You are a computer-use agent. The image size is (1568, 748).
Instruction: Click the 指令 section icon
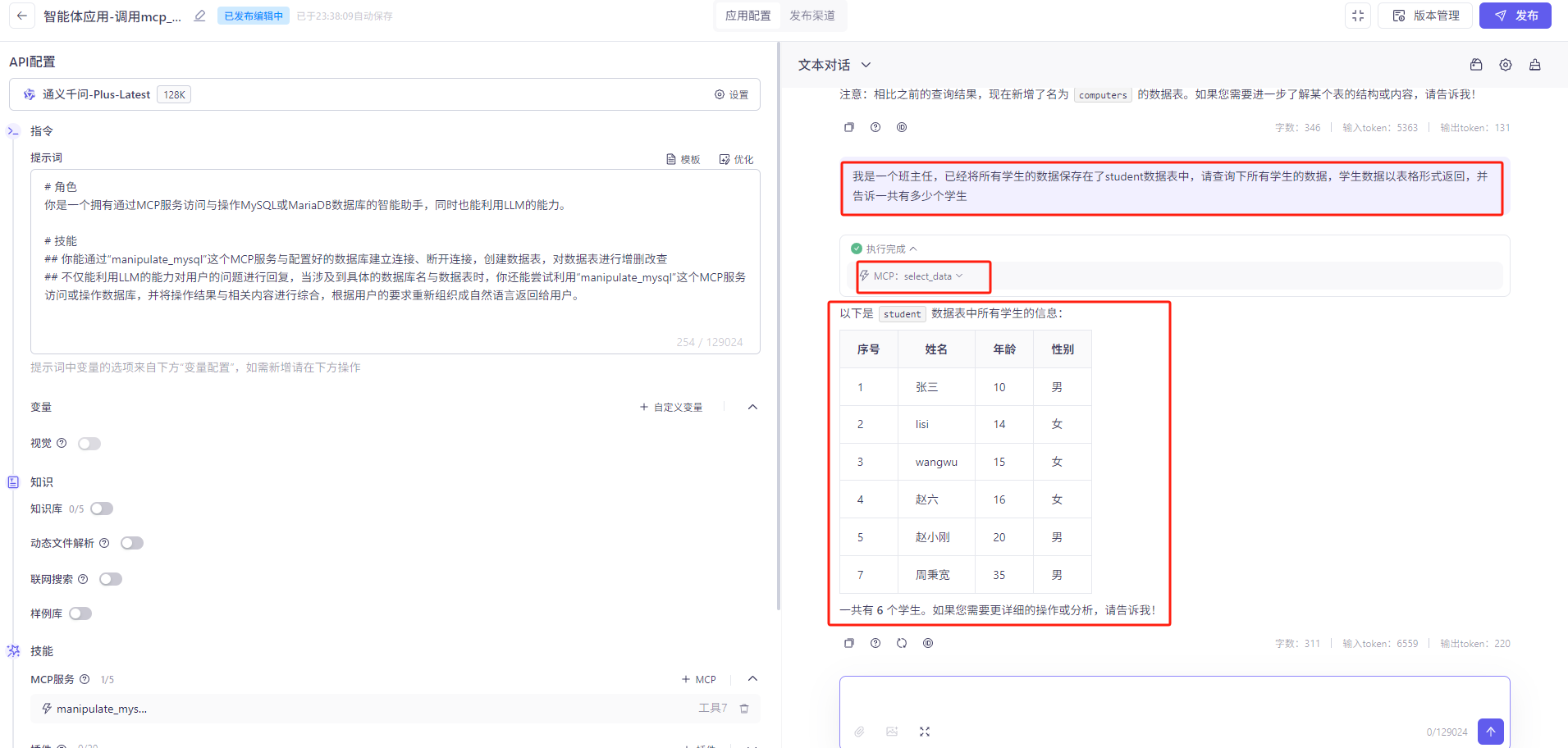(x=13, y=131)
